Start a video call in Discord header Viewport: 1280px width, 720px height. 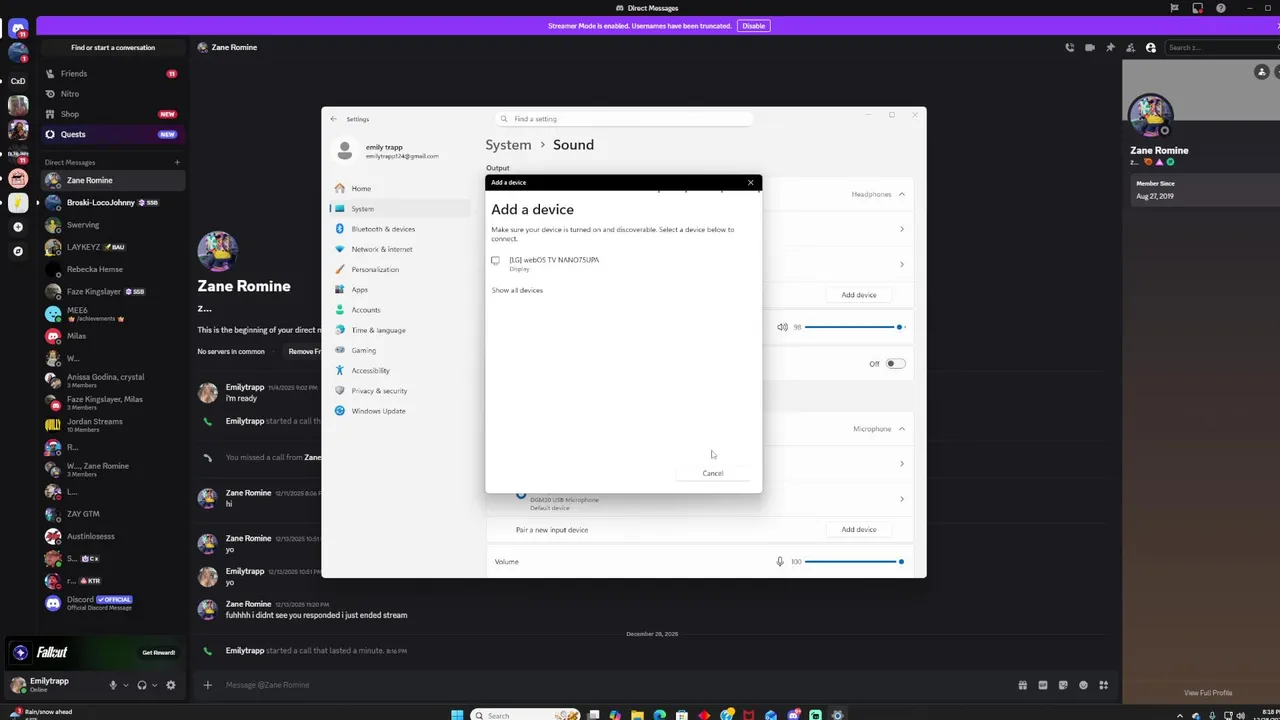pyautogui.click(x=1090, y=47)
